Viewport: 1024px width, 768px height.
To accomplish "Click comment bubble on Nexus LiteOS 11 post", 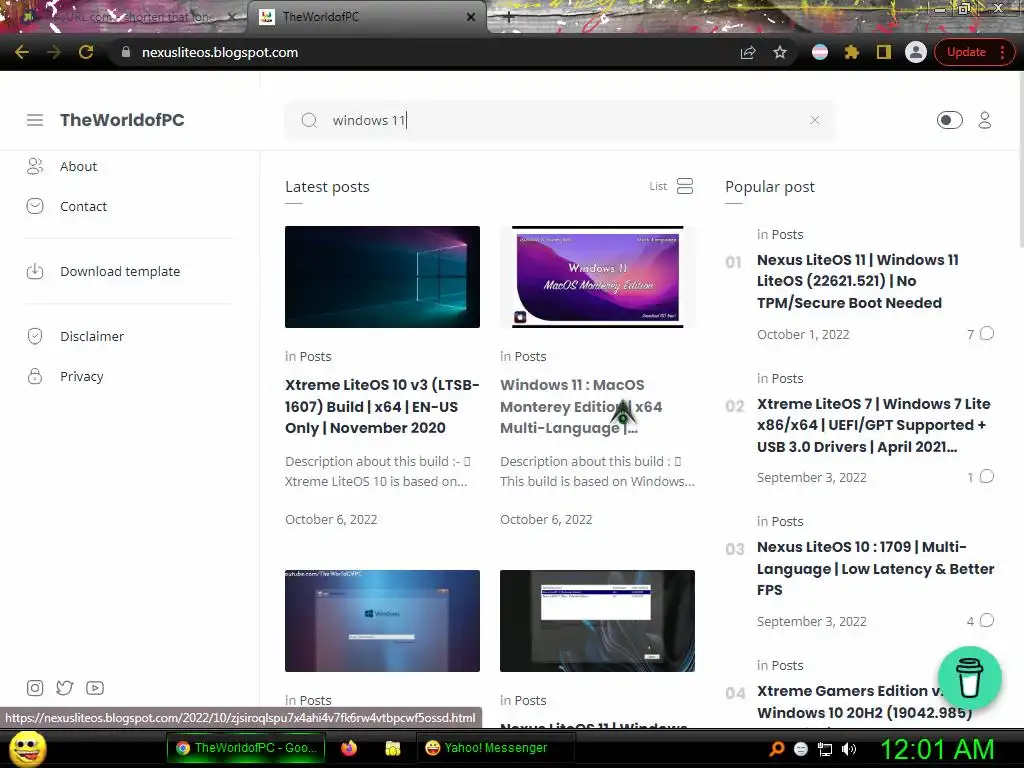I will click(x=987, y=334).
